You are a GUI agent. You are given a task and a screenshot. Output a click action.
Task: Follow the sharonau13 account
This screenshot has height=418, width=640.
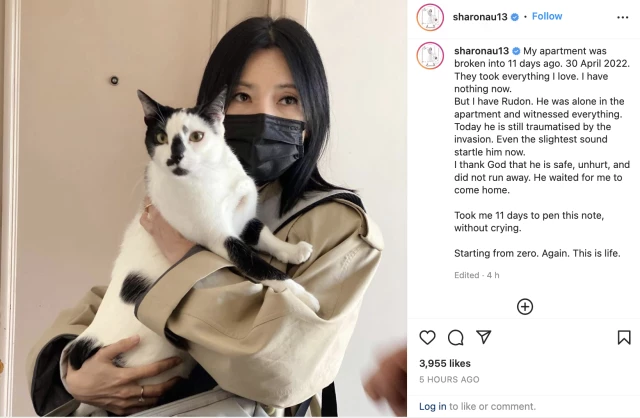(x=547, y=16)
